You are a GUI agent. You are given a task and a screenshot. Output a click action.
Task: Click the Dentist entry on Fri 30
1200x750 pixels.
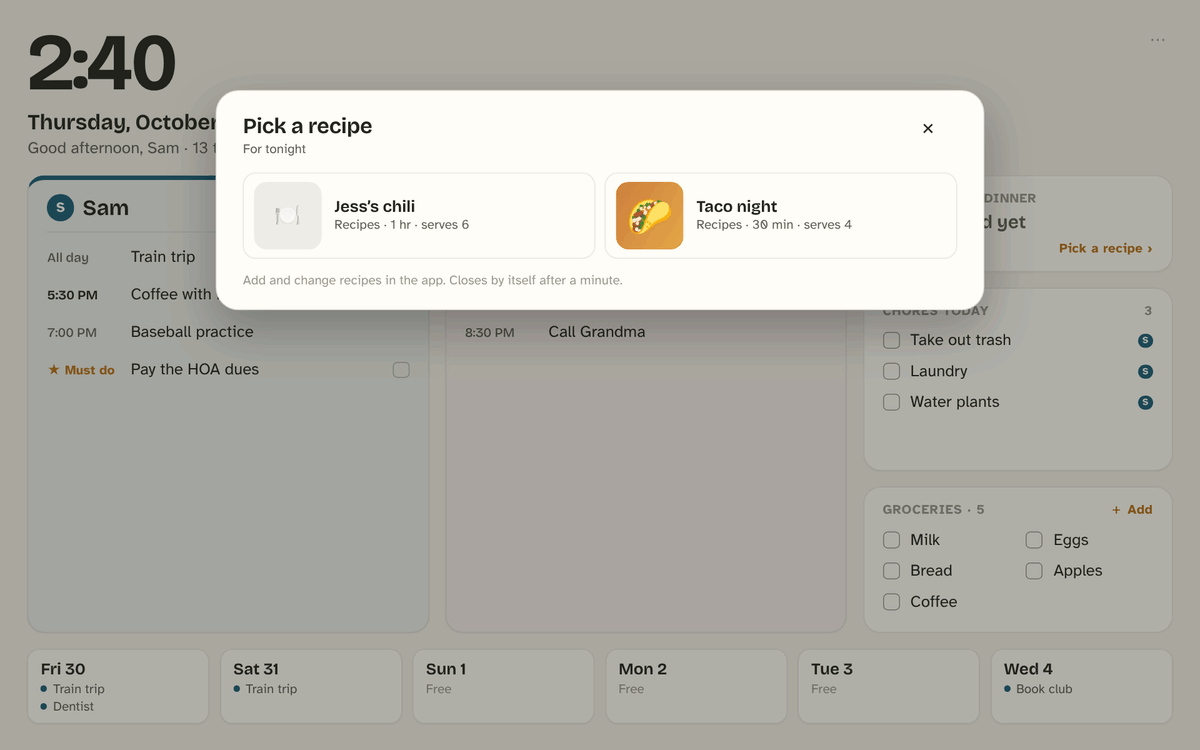73,707
